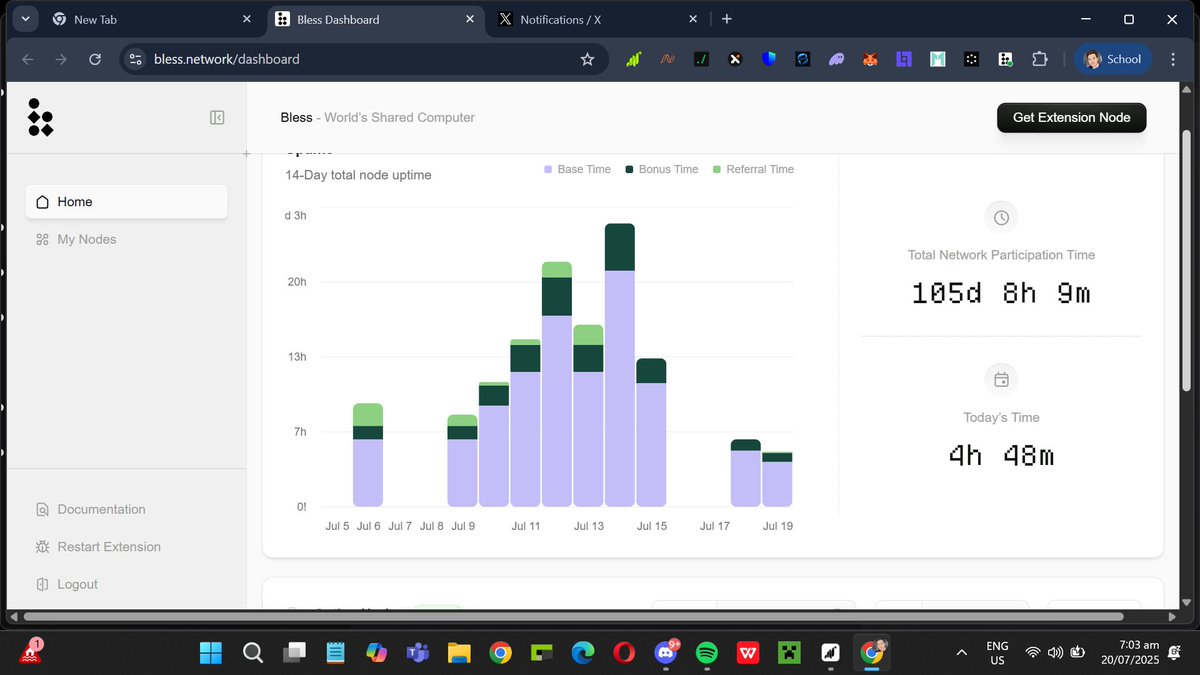
Task: Launch Minecraft from the taskbar
Action: point(789,653)
